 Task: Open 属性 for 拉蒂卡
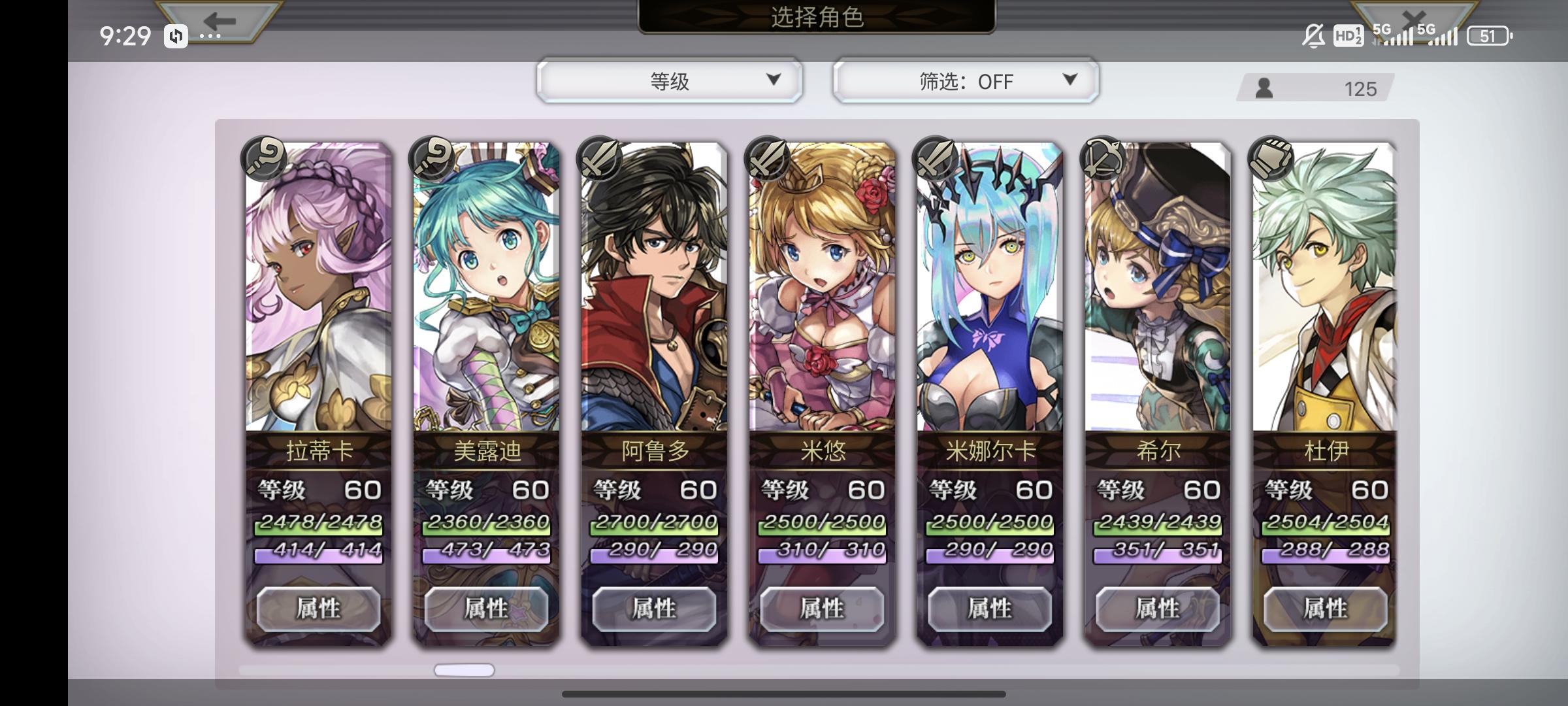coord(318,609)
